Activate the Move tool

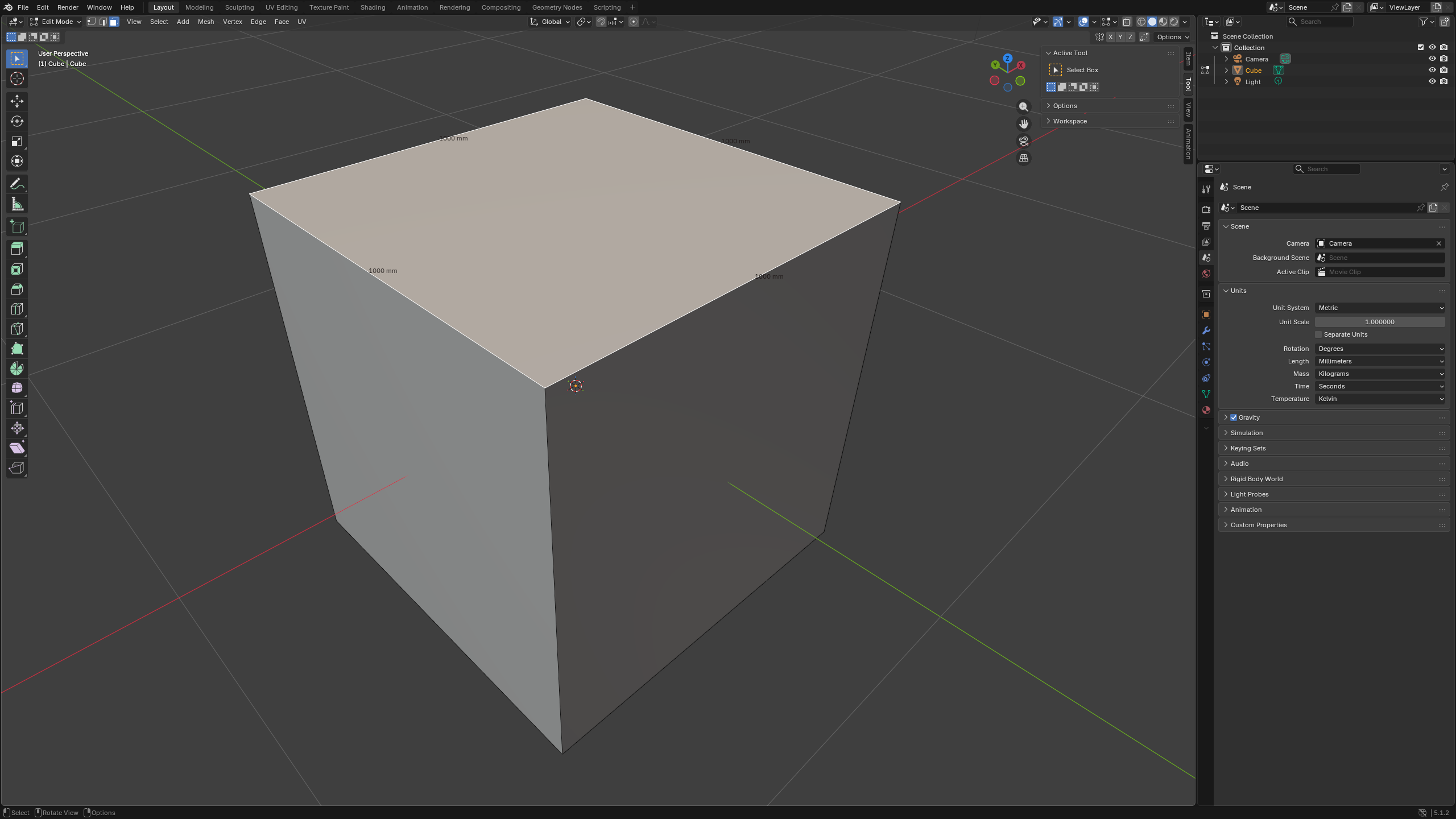click(16, 101)
